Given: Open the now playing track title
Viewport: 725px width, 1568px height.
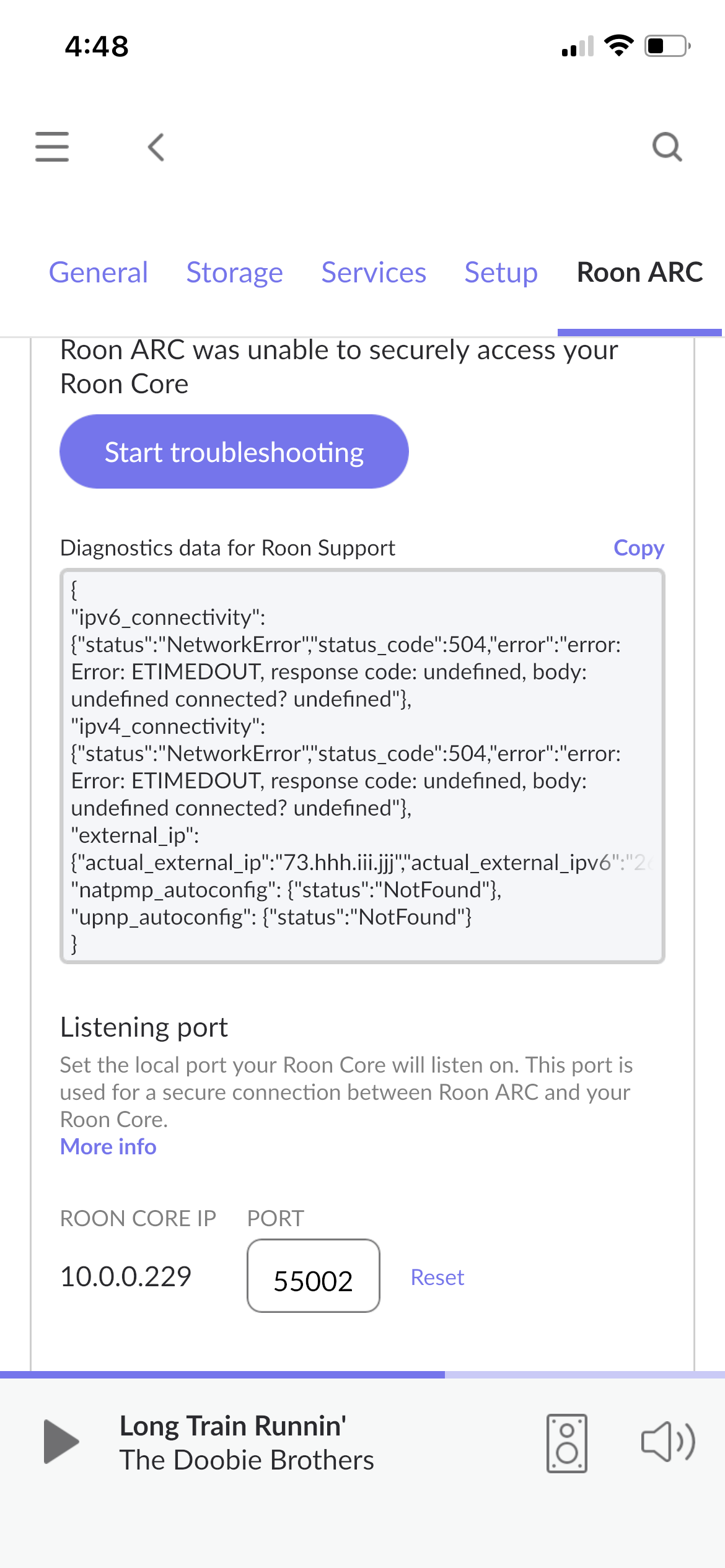Looking at the screenshot, I should (x=232, y=1426).
